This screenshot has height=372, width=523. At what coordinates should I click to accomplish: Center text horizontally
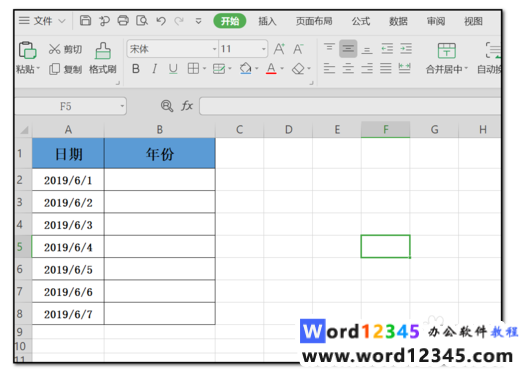348,68
